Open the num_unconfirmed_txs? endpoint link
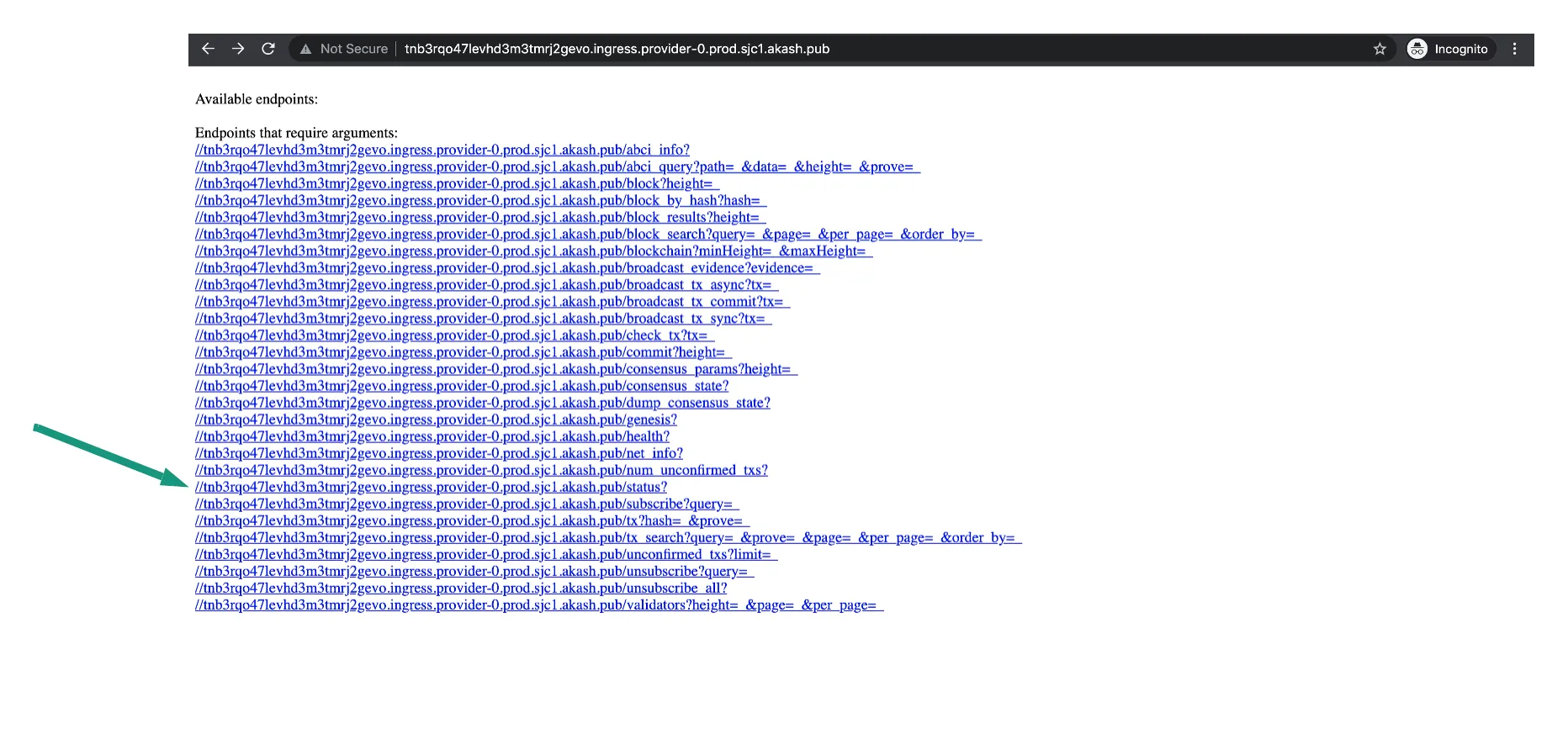 coord(481,470)
